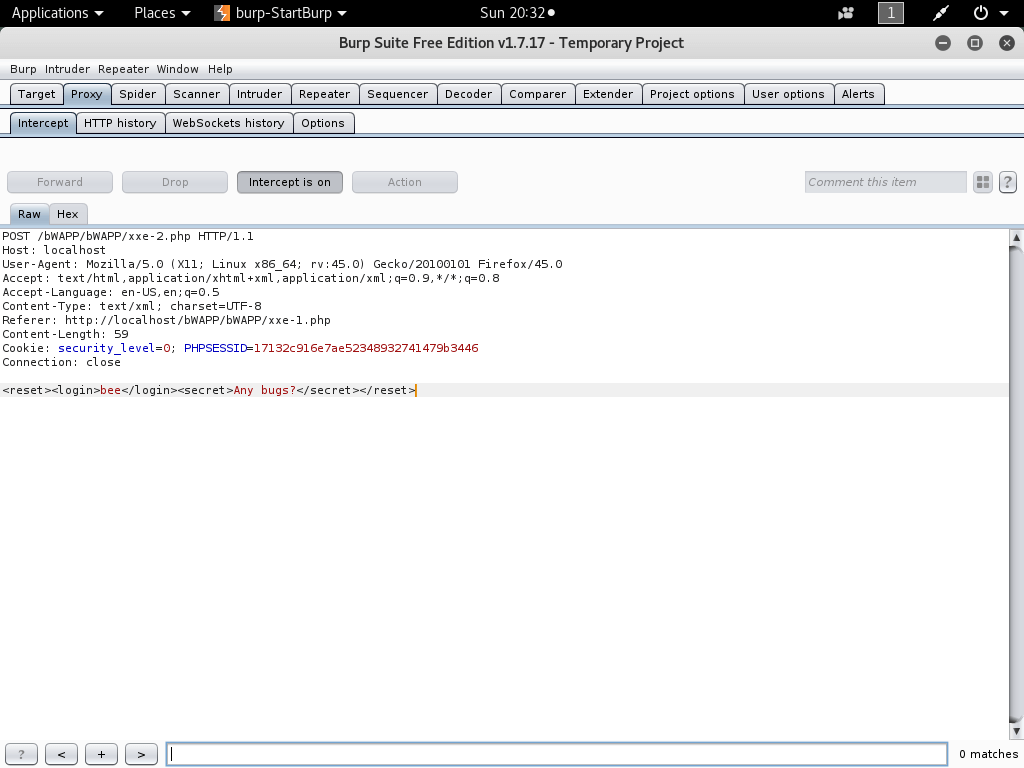Open the HTTP history tab

[x=120, y=123]
